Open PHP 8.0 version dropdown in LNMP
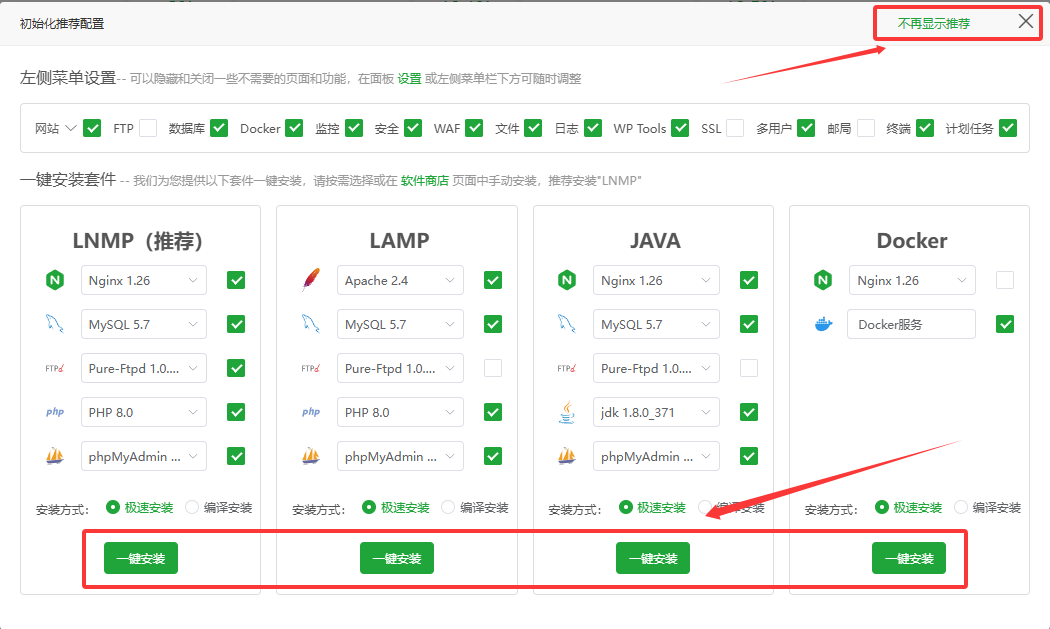The width and height of the screenshot is (1050, 629). pyautogui.click(x=143, y=412)
